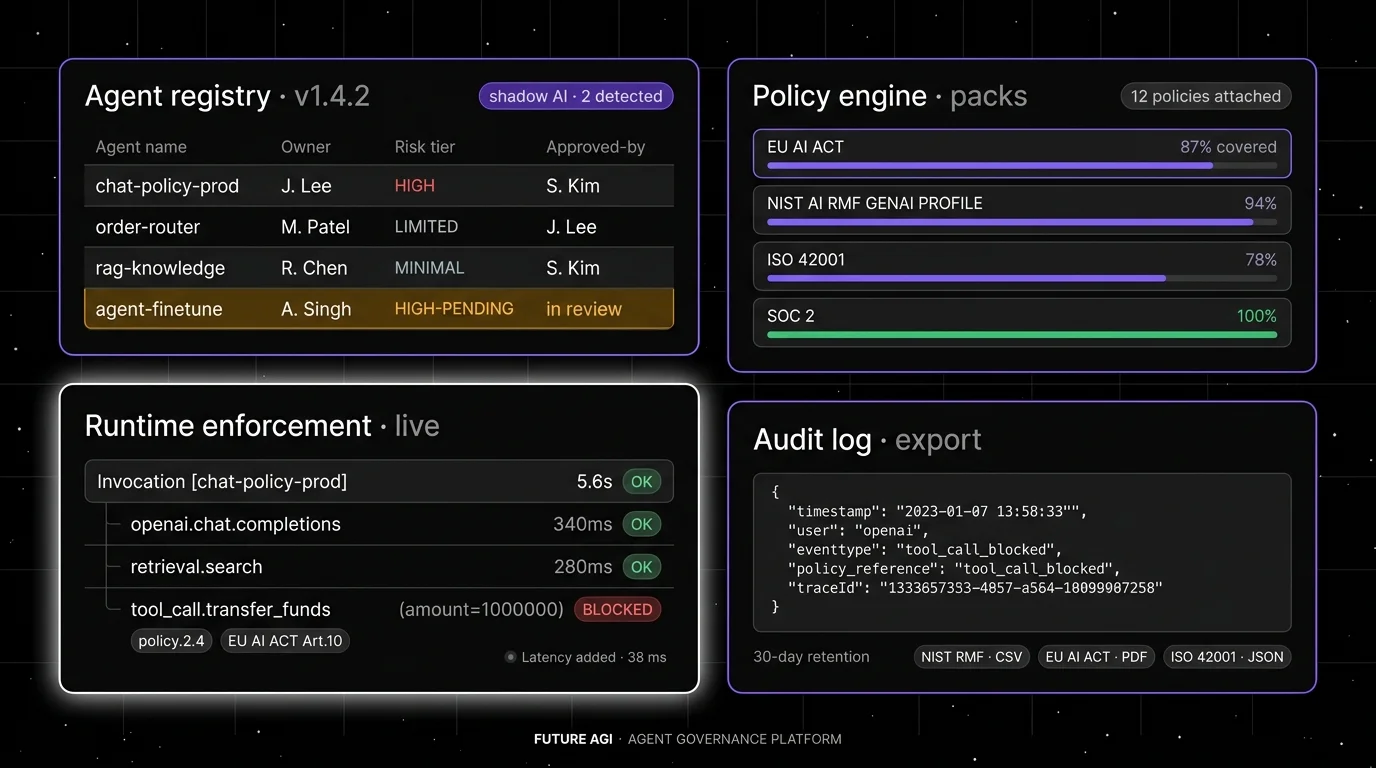Click the Agent name column header
1376x768 pixels.
click(x=141, y=147)
